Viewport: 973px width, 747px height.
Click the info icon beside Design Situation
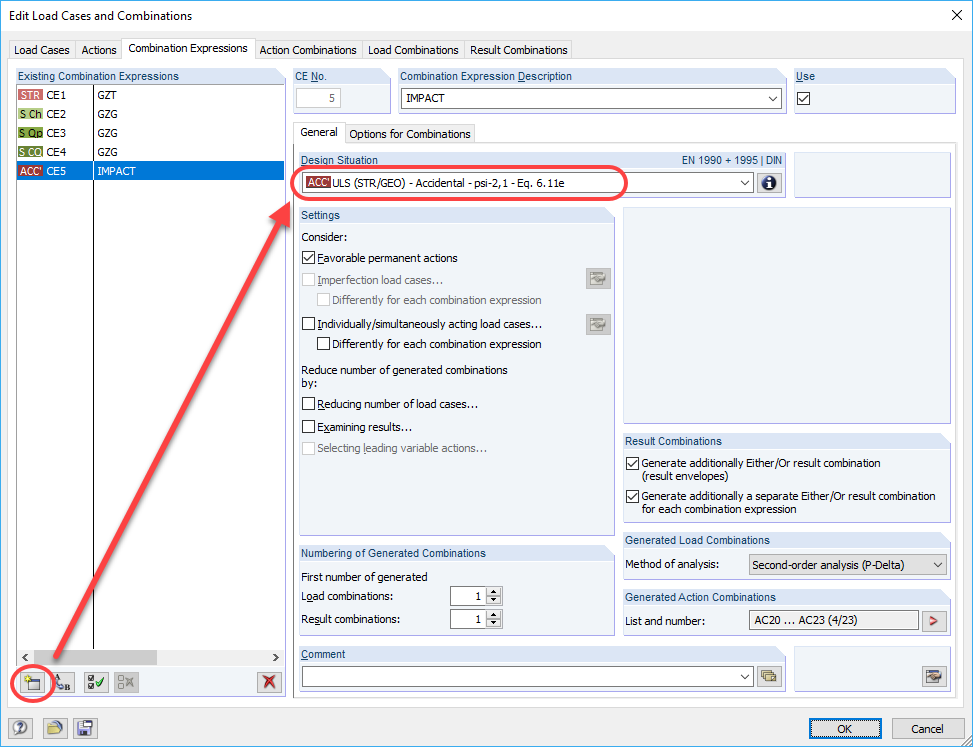pos(769,182)
